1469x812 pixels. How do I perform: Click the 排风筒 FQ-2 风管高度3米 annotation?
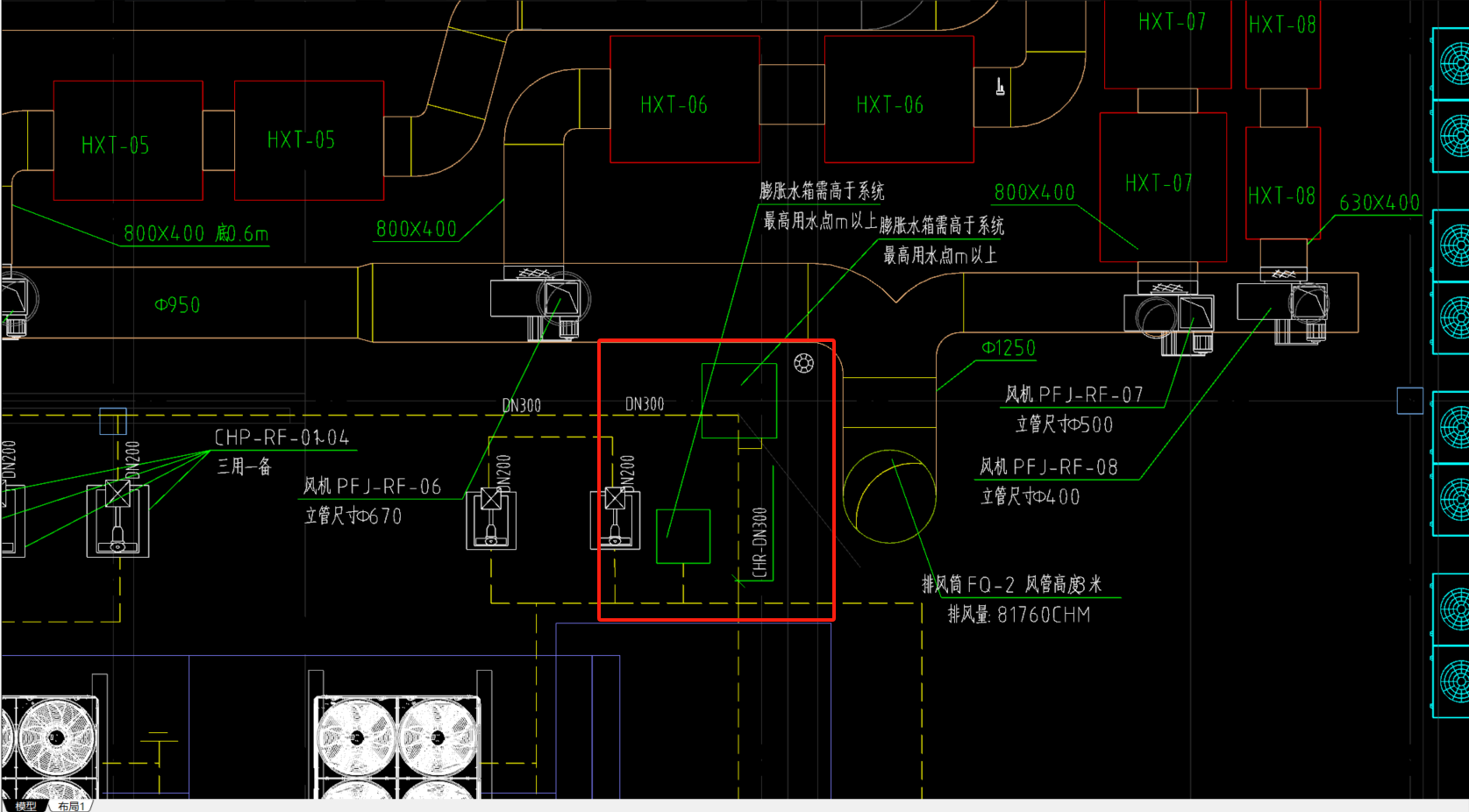coord(1011,585)
